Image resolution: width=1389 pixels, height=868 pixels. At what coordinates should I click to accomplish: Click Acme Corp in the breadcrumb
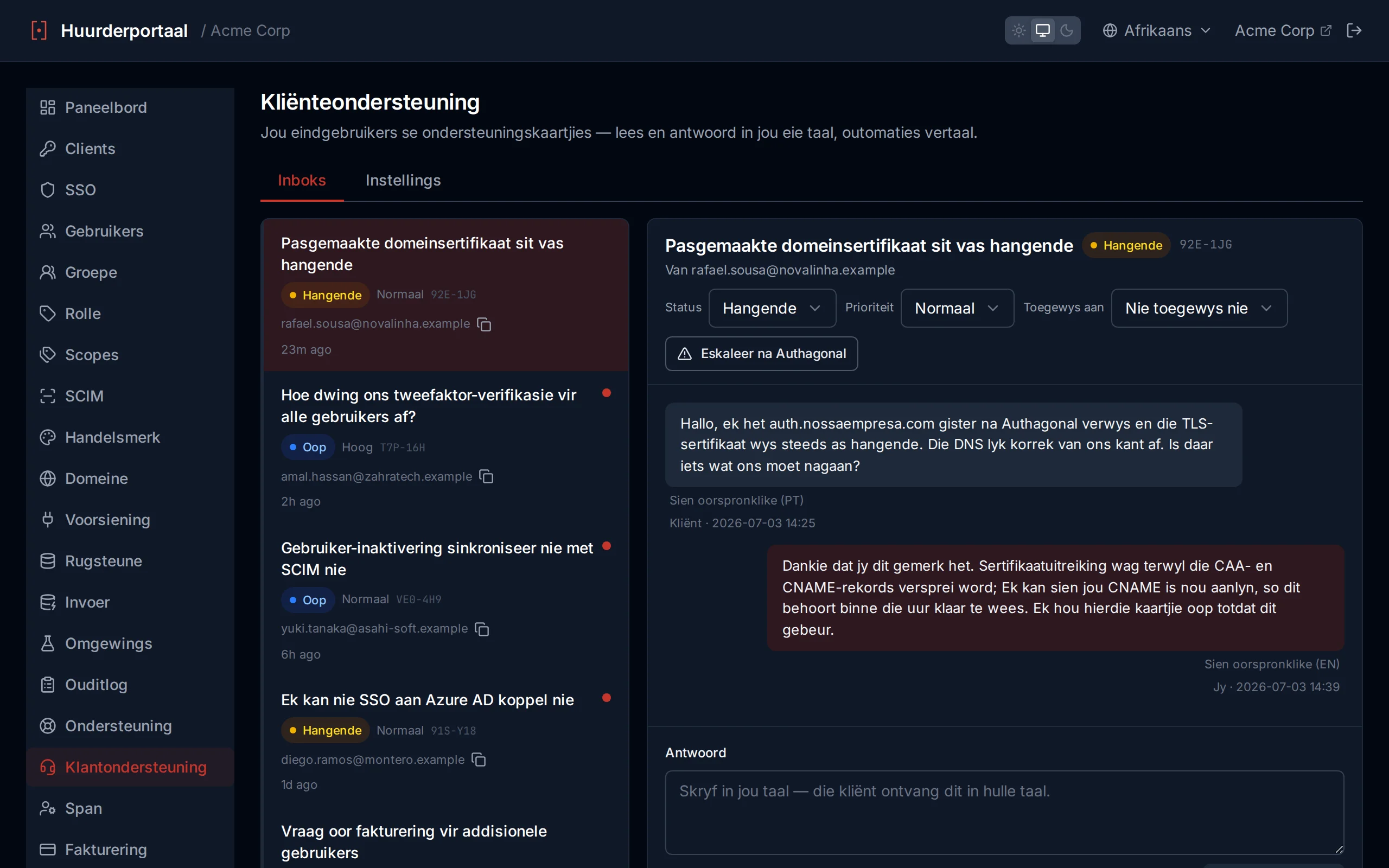[x=250, y=30]
